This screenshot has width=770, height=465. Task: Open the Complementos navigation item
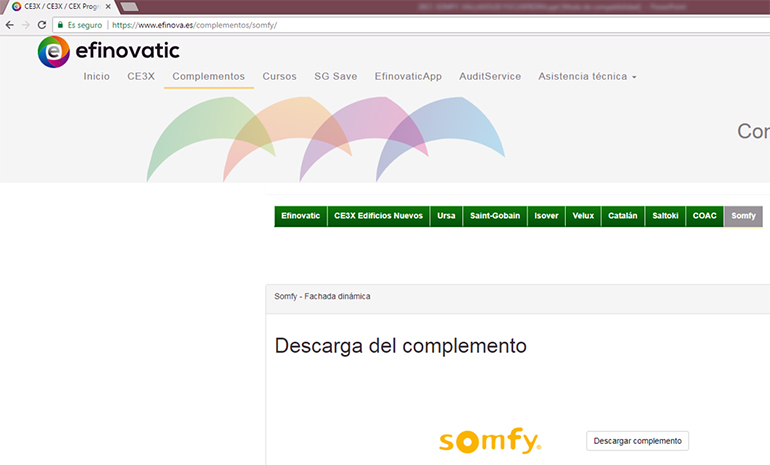point(209,76)
